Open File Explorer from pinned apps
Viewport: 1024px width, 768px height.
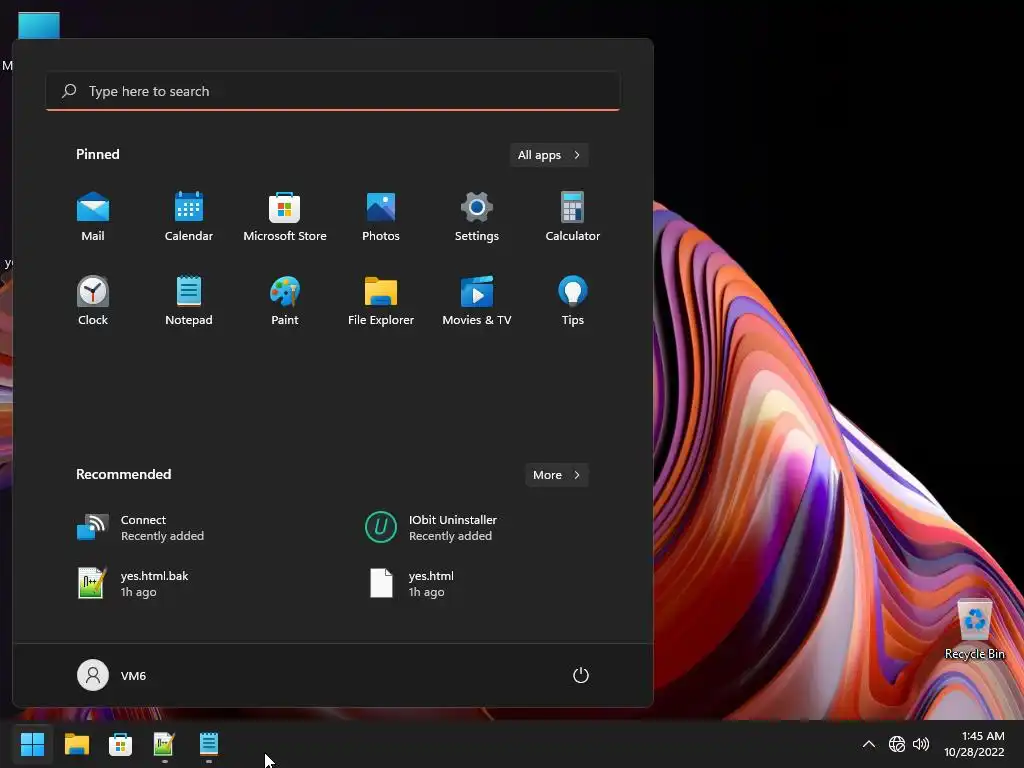[x=381, y=301]
